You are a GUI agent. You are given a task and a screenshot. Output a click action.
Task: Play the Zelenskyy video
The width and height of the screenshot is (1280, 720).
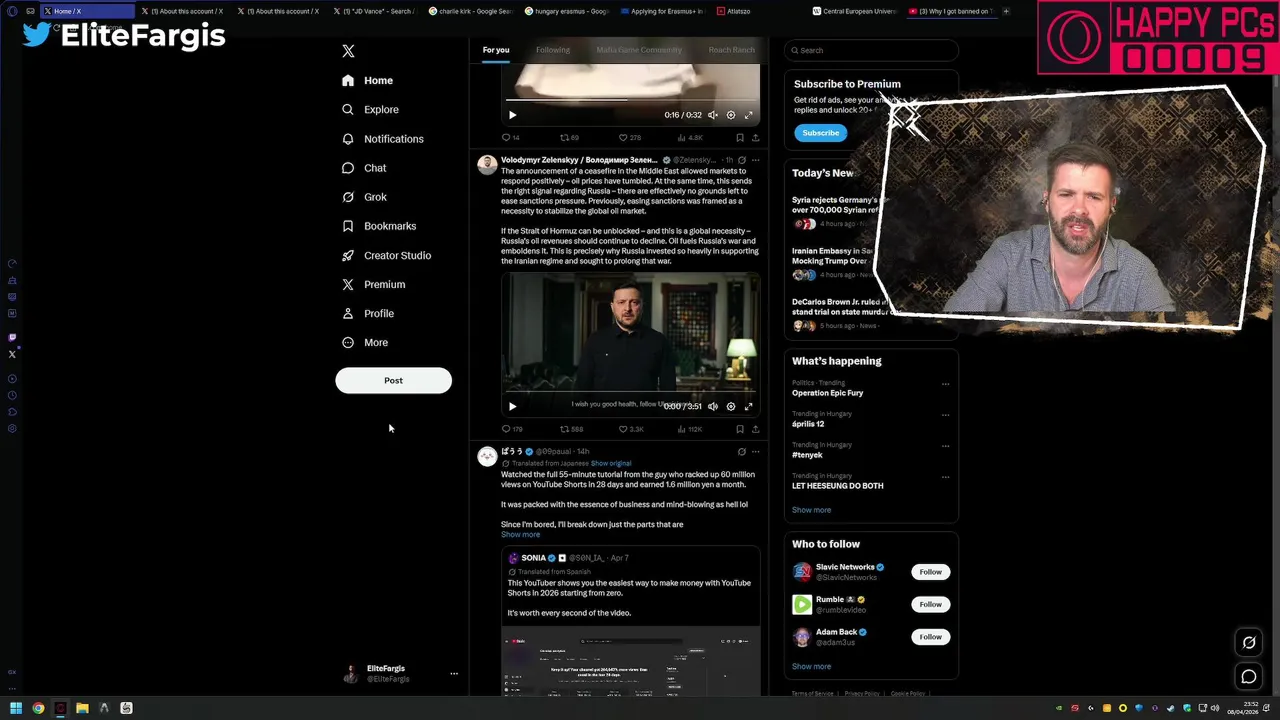tap(512, 406)
